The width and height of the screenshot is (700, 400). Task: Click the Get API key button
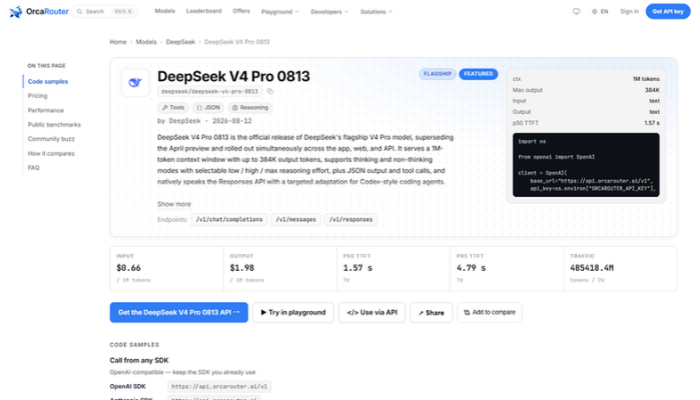[x=667, y=12]
